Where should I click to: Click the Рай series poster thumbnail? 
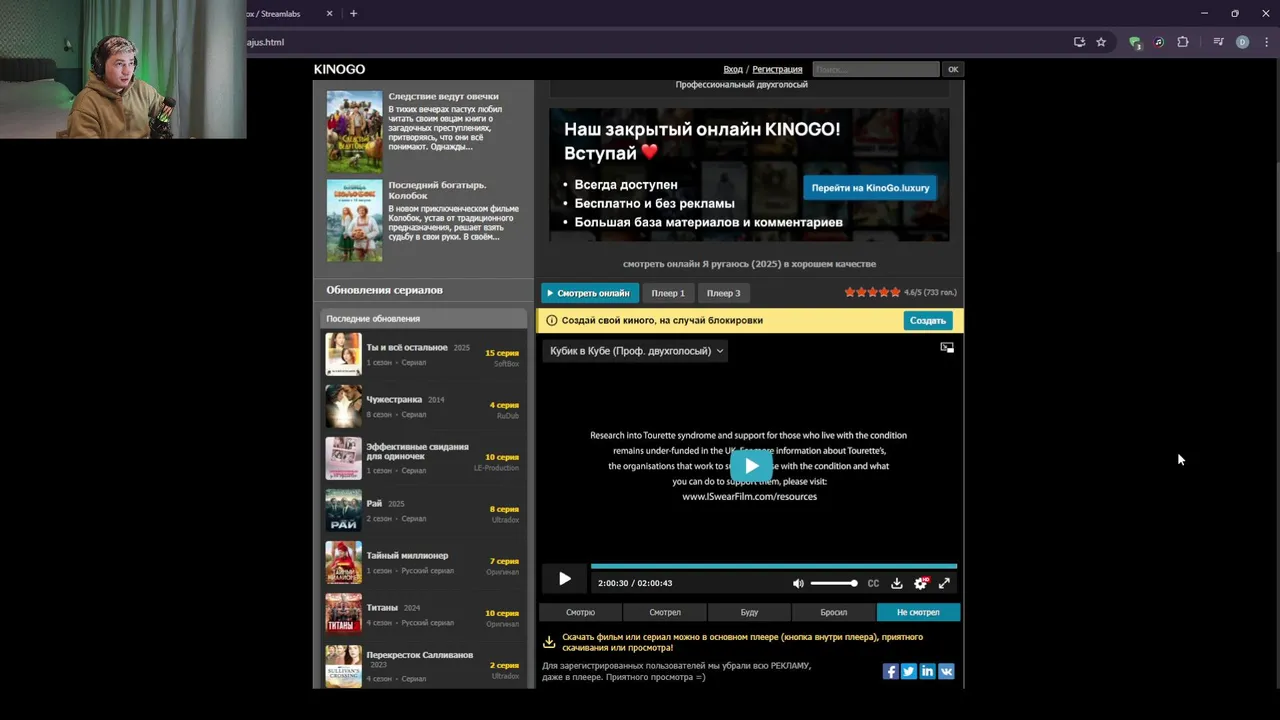[x=343, y=510]
